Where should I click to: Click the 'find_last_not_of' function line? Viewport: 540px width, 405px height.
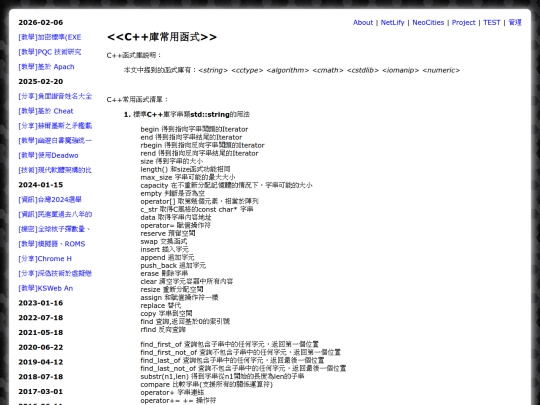click(243, 368)
